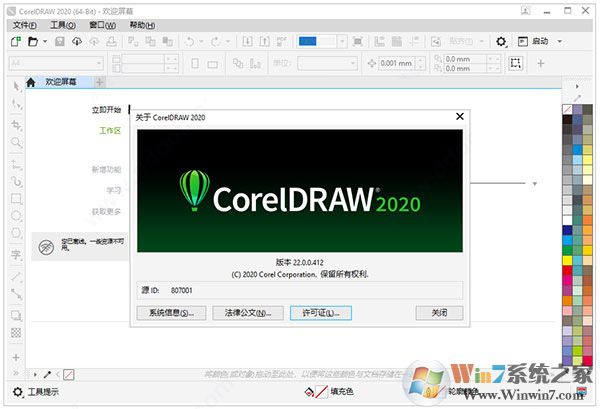Click the cloud download icon

[x=77, y=41]
